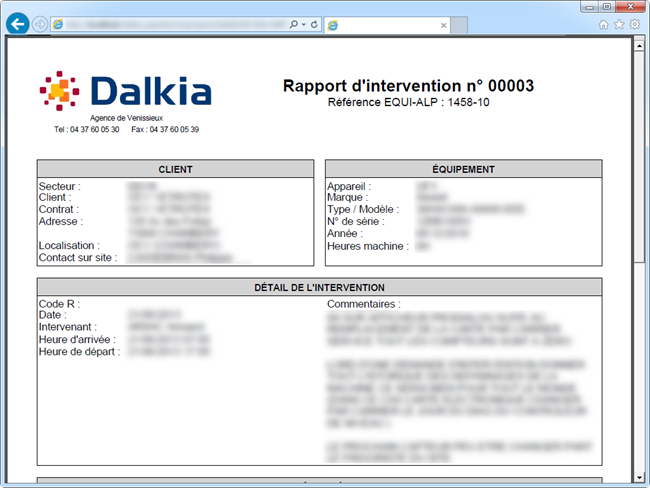Viewport: 650px width, 488px height.
Task: Click the search magnifier in address bar
Action: tap(293, 24)
